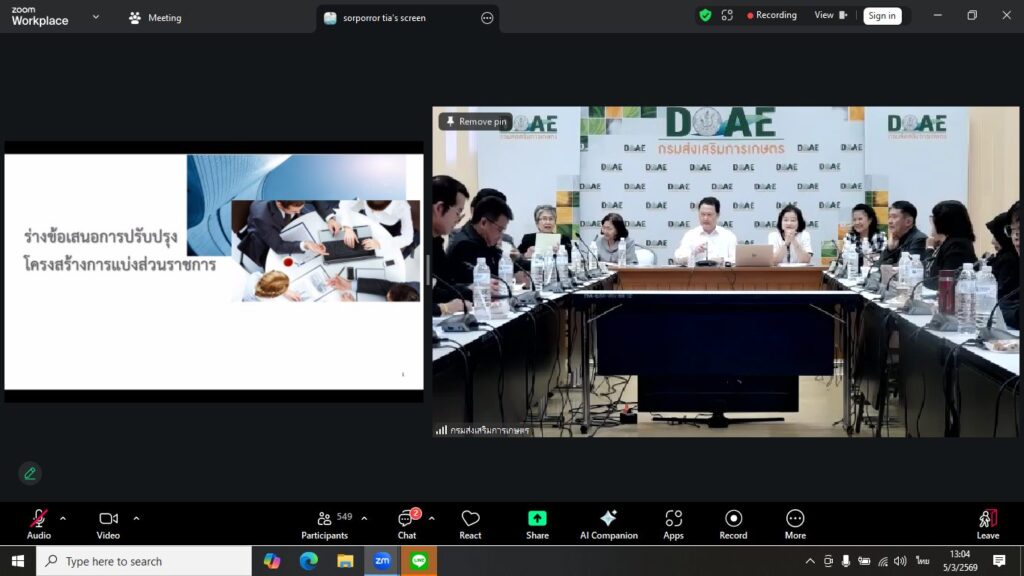Open the View layout menu
1024x576 pixels.
click(x=830, y=15)
